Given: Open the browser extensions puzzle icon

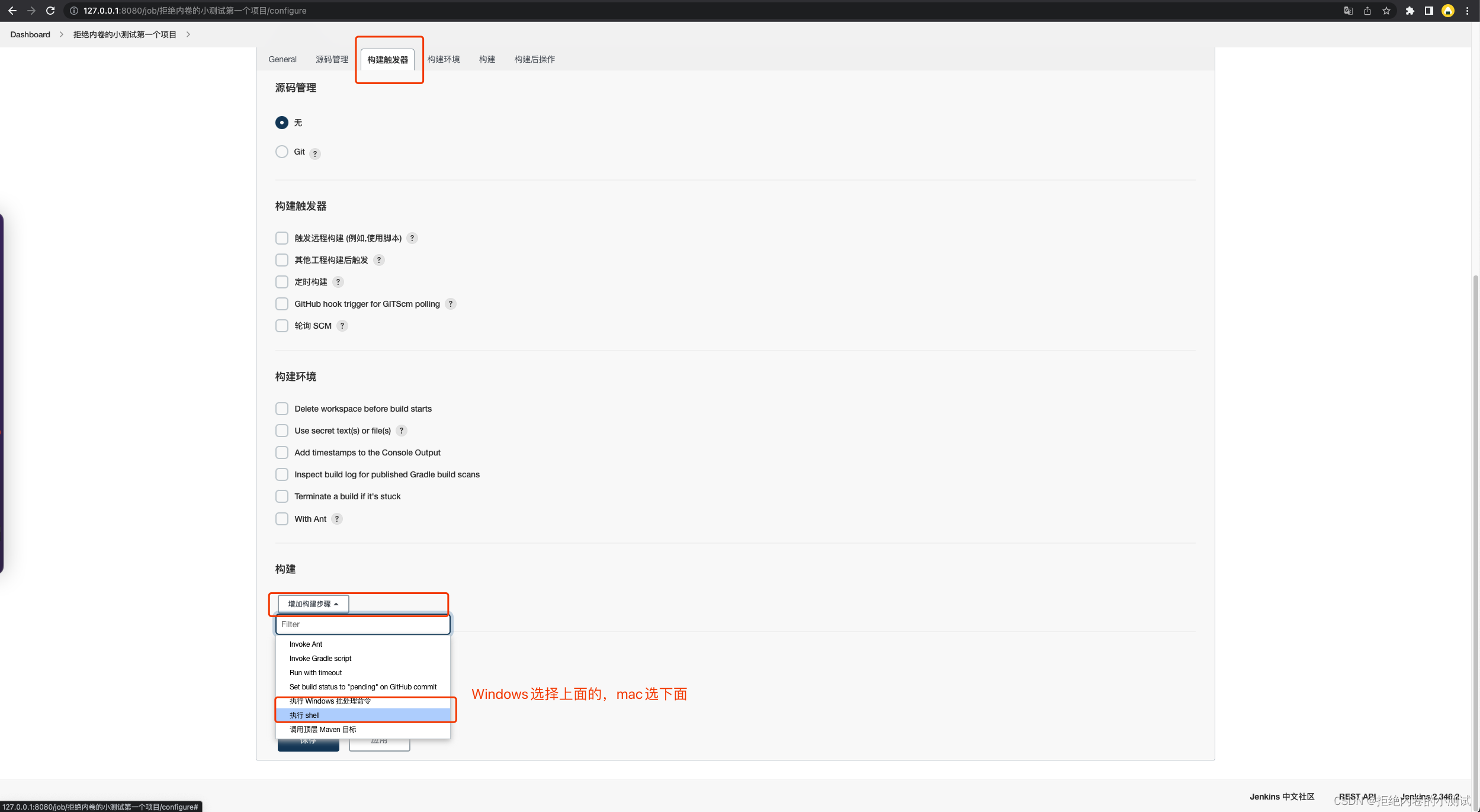Looking at the screenshot, I should point(1410,11).
